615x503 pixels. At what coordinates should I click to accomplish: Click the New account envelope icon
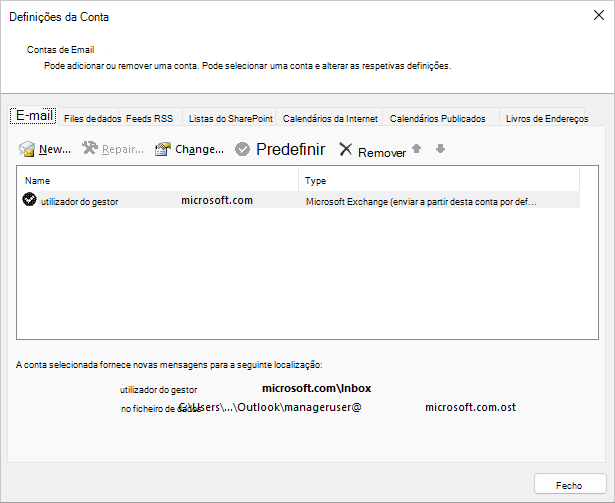point(27,149)
